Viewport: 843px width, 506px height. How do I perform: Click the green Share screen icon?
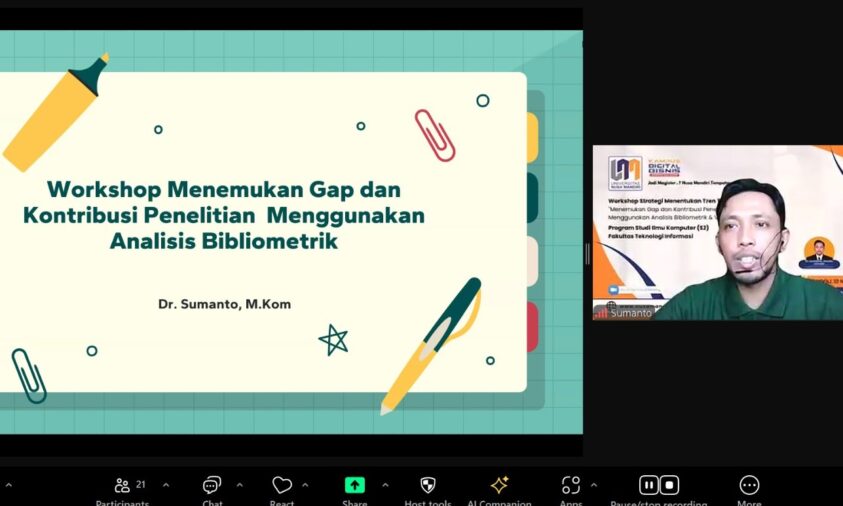355,485
